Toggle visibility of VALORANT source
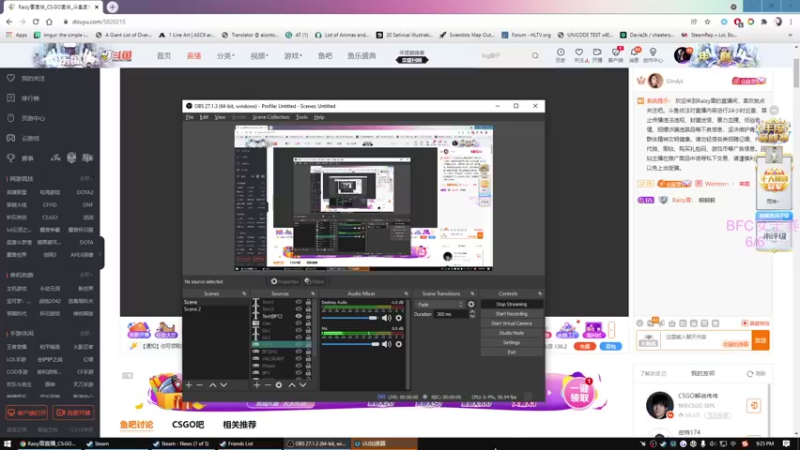Viewport: 800px width, 450px height. point(298,359)
